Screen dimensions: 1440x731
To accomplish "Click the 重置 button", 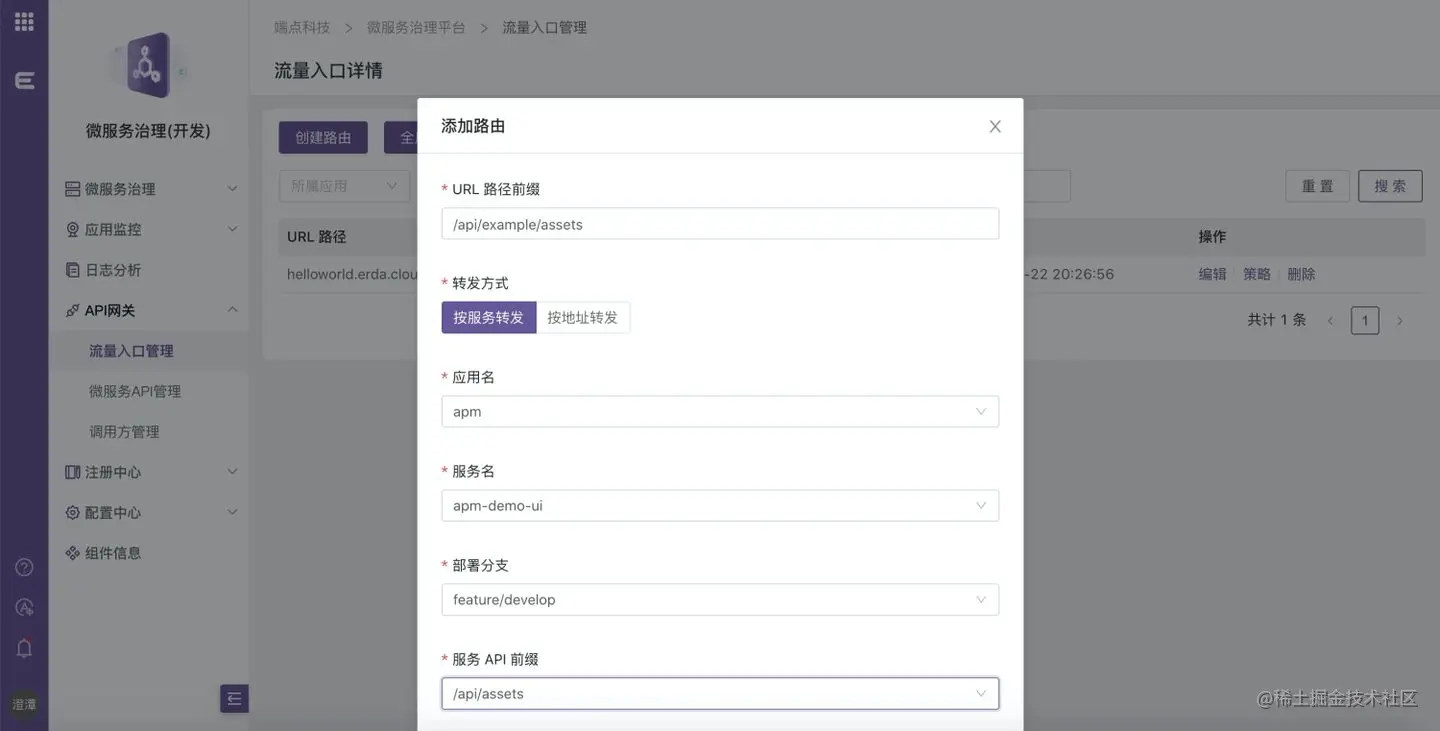I will tap(1318, 186).
